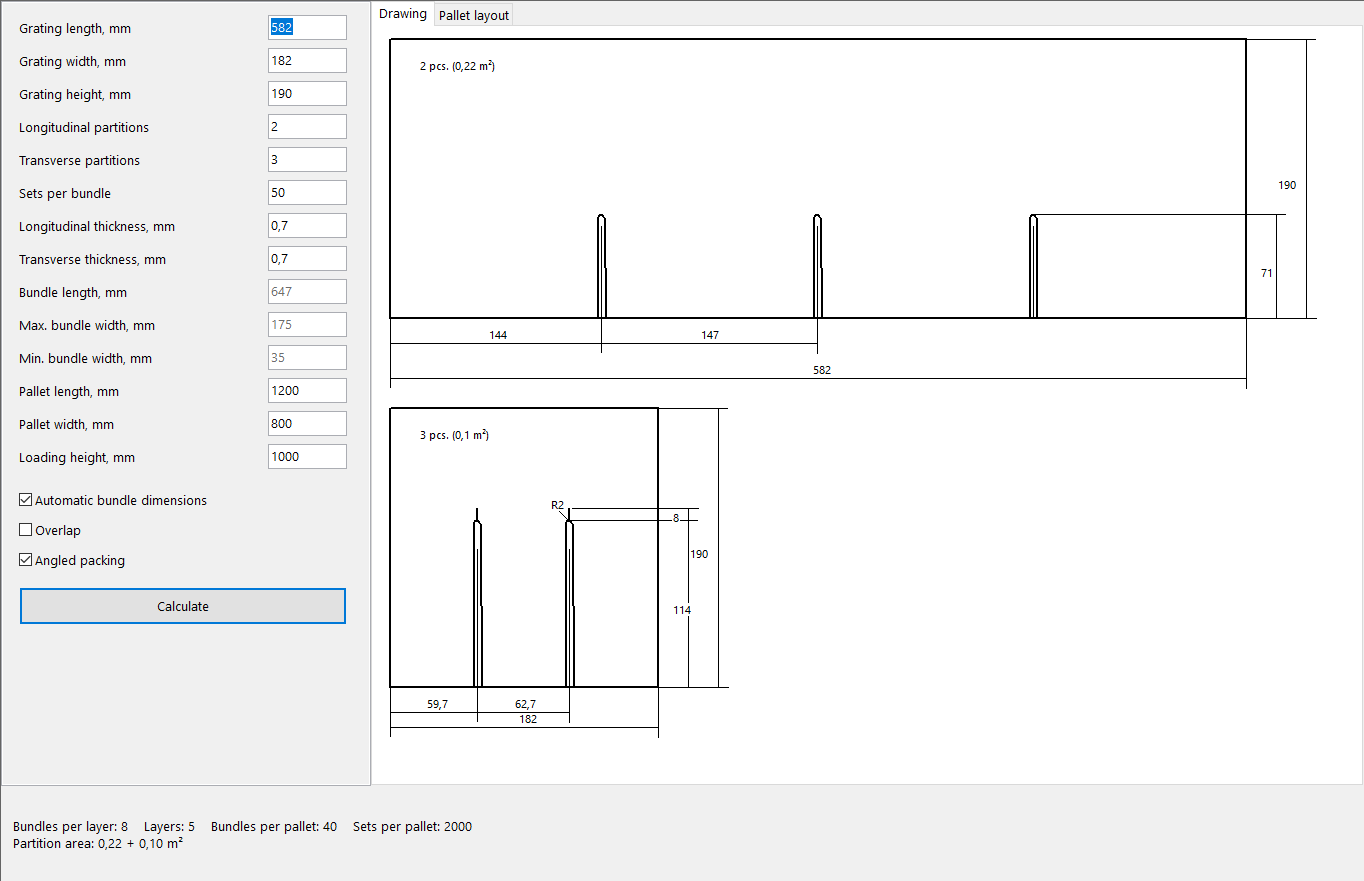The height and width of the screenshot is (881, 1364).
Task: Click the 'Sets per pallet: 2000' status text
Action: point(412,827)
